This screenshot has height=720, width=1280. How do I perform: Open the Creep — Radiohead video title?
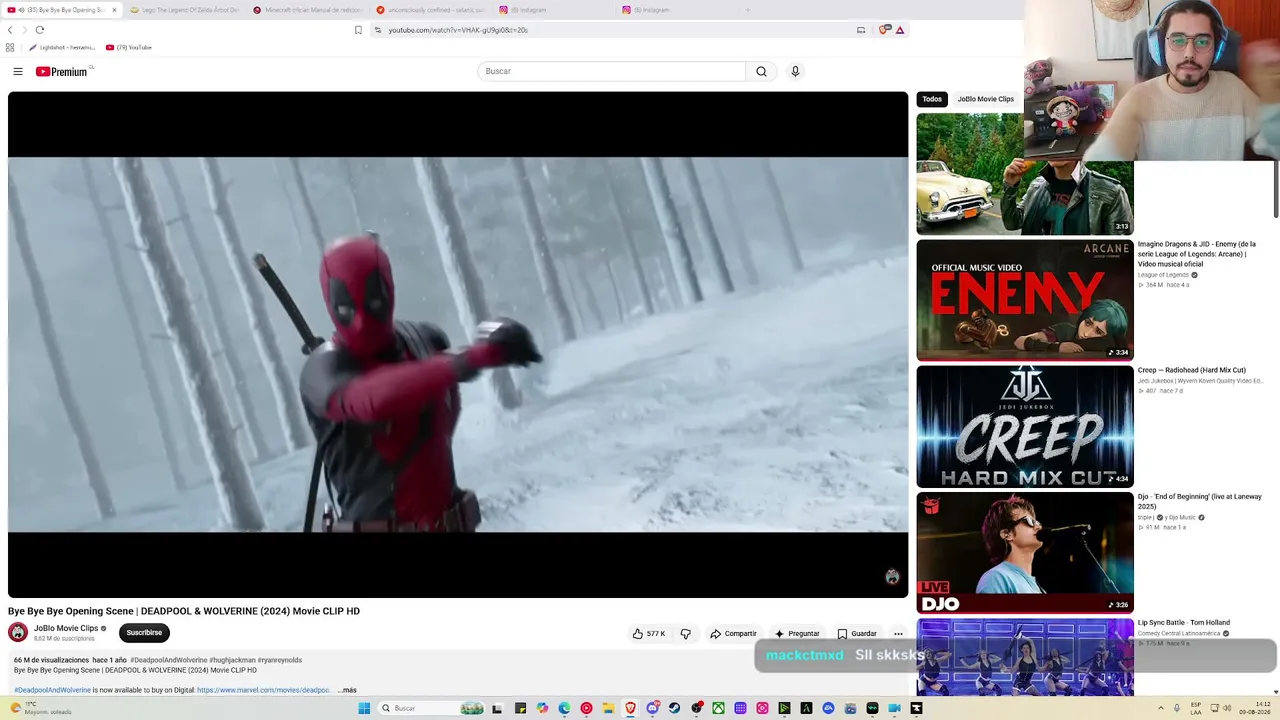pyautogui.click(x=1191, y=370)
